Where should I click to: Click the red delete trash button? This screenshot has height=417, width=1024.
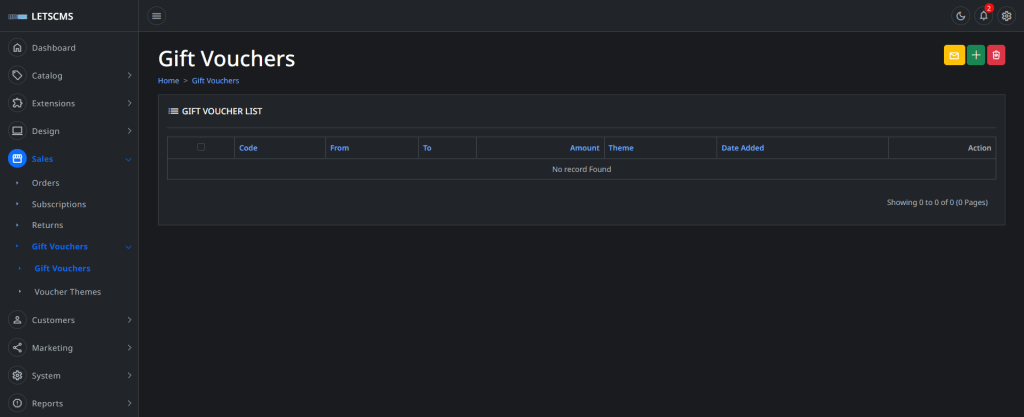click(x=996, y=55)
